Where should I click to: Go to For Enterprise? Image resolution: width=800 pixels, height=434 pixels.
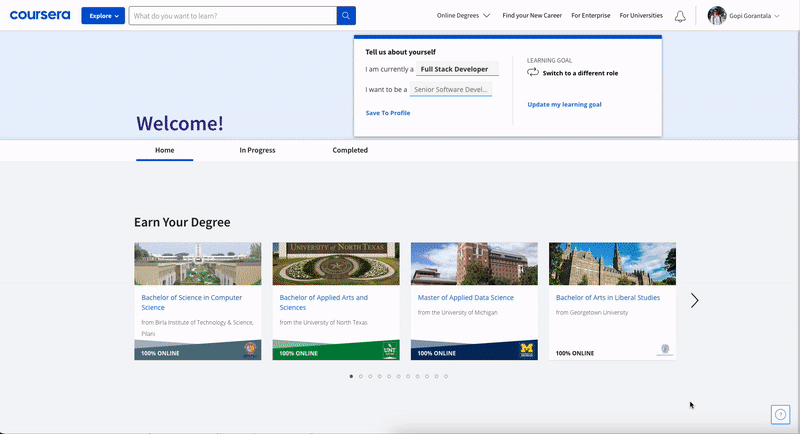coord(590,15)
